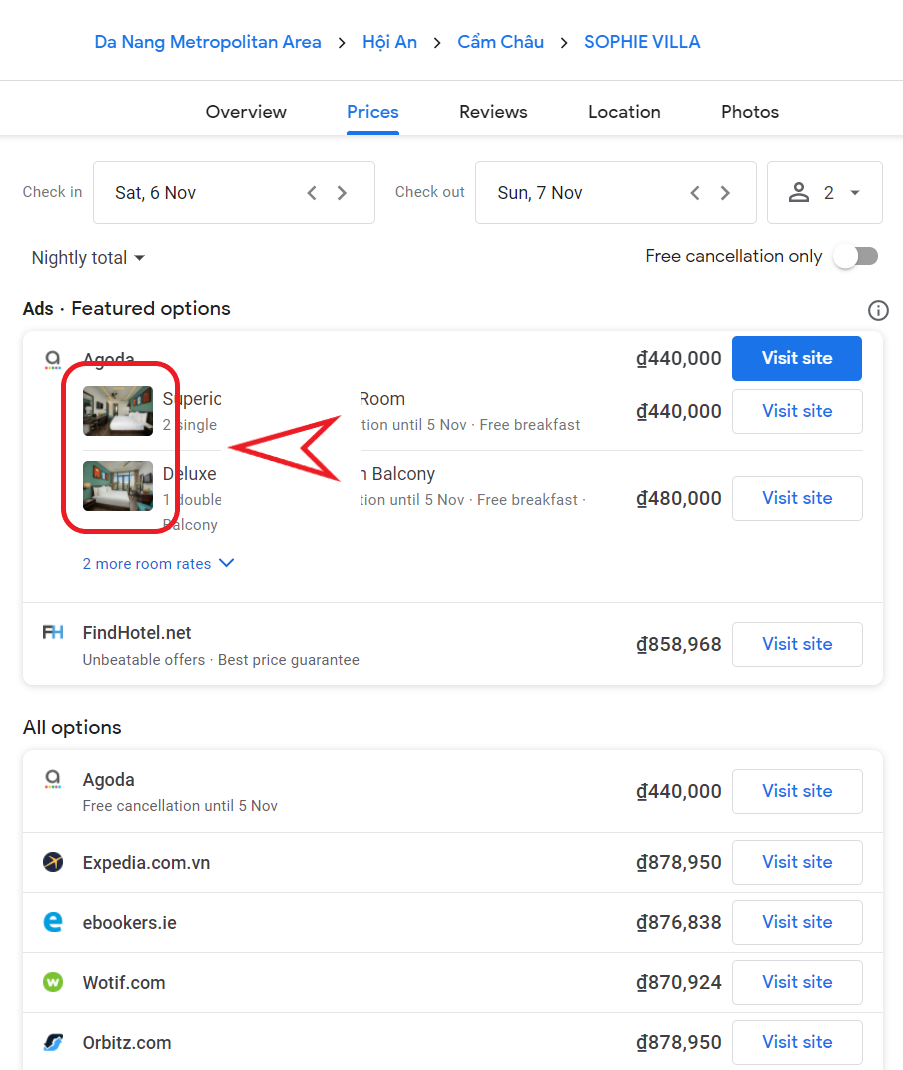Click the Expedia.com.vn logo icon
The image size is (903, 1070).
coord(53,862)
